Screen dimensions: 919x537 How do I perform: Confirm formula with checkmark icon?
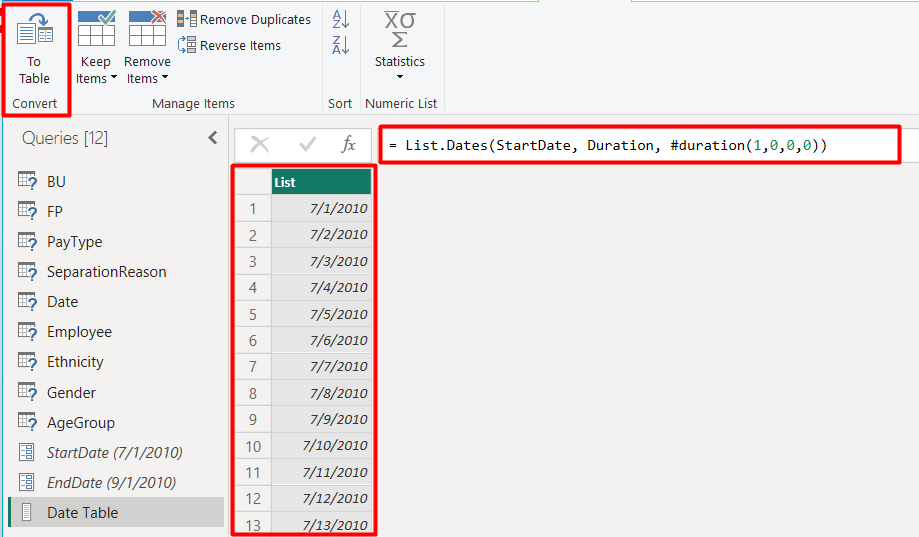tap(308, 144)
